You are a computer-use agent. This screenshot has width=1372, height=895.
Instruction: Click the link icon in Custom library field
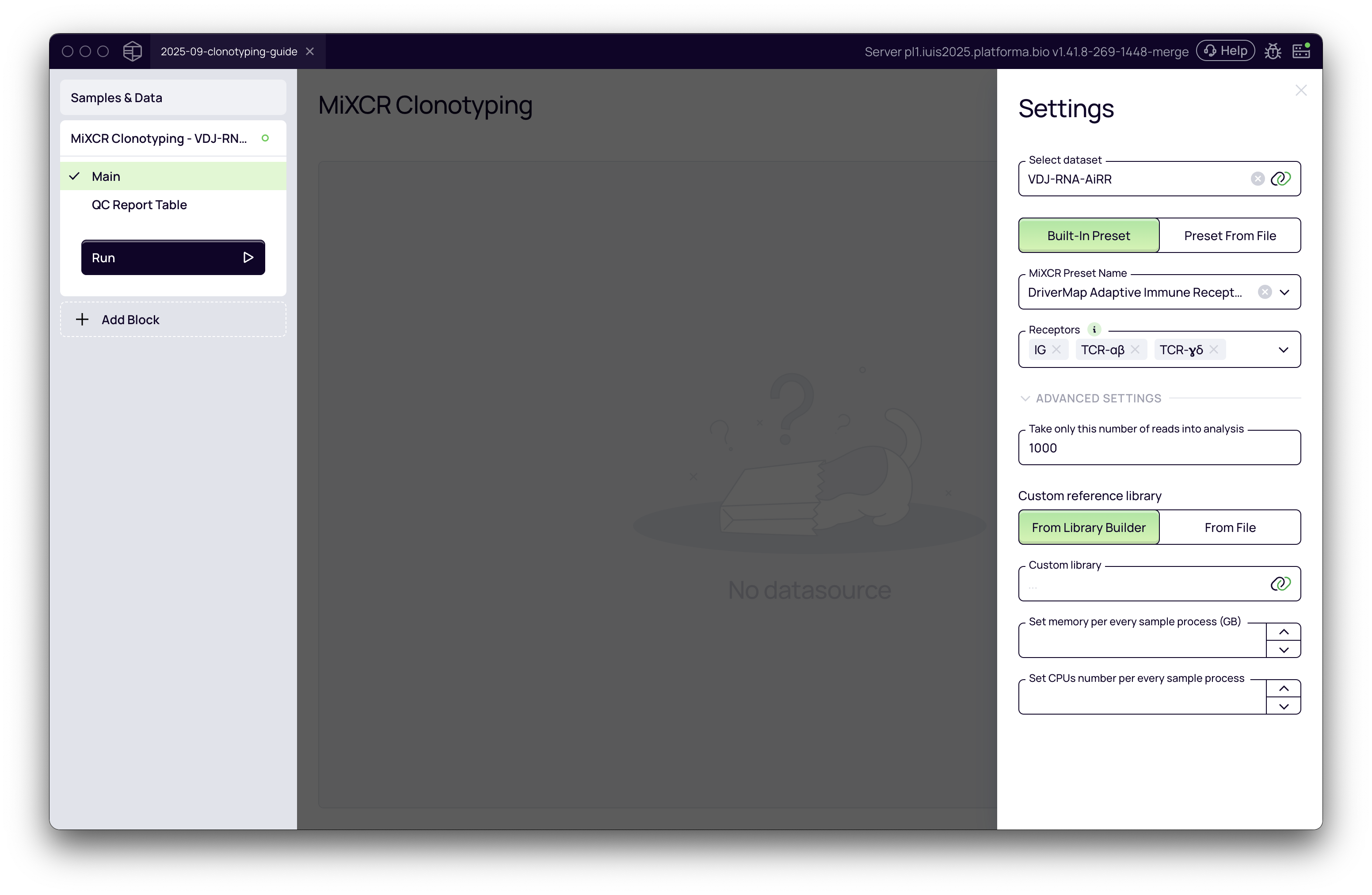(1281, 584)
